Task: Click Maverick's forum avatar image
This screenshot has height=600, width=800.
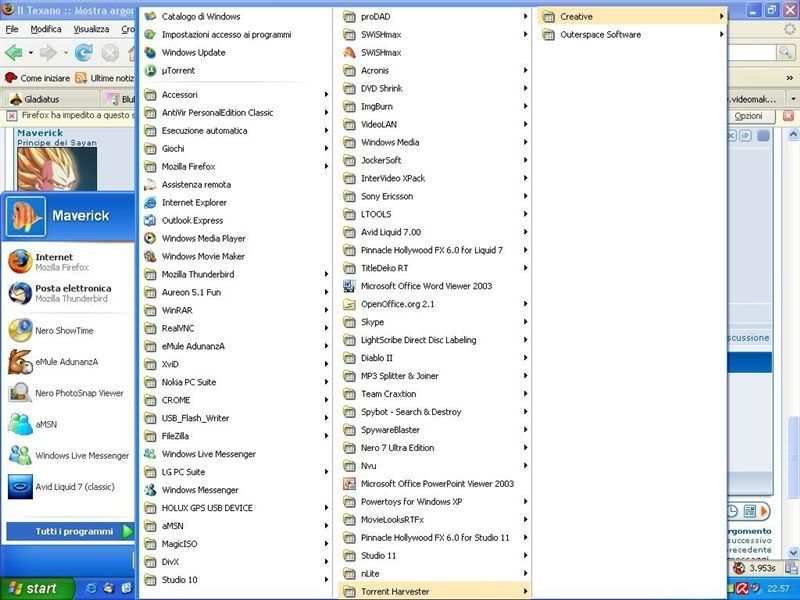Action: [x=57, y=168]
